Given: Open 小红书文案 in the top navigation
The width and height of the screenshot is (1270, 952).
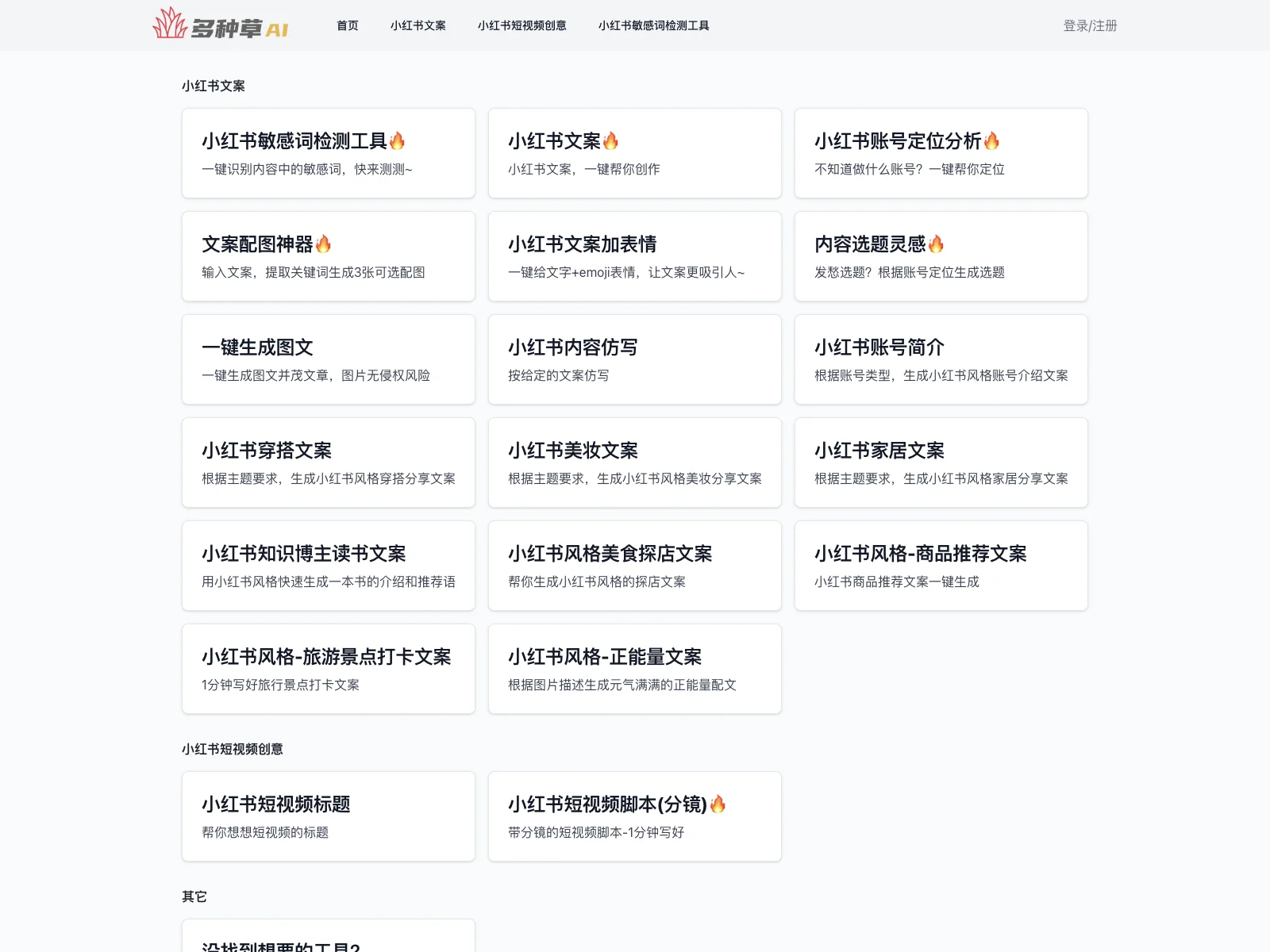Looking at the screenshot, I should 418,25.
